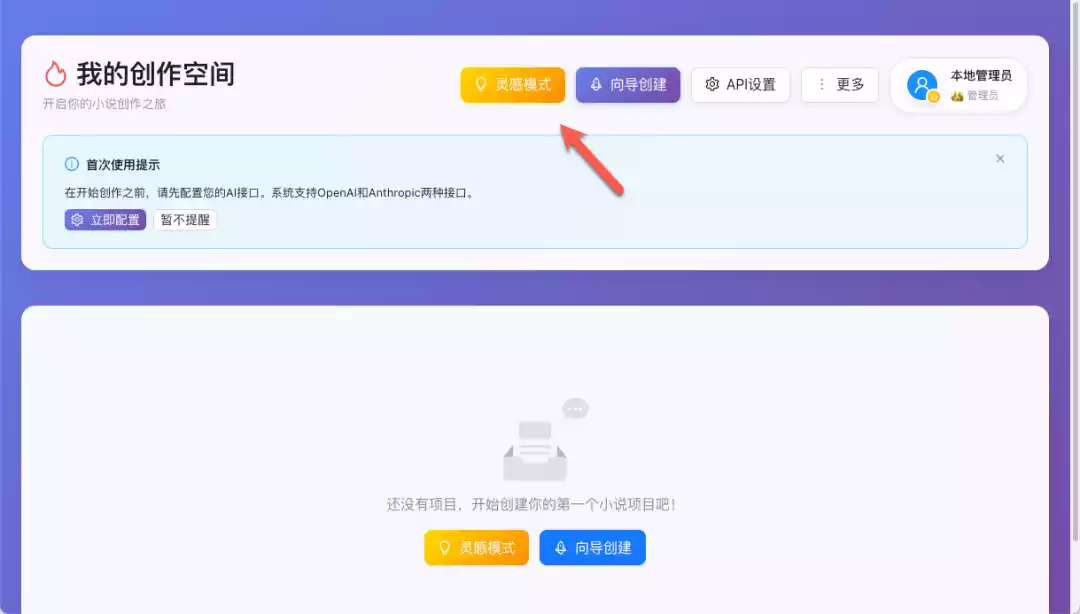Open the gear icon on API设置

click(x=713, y=85)
